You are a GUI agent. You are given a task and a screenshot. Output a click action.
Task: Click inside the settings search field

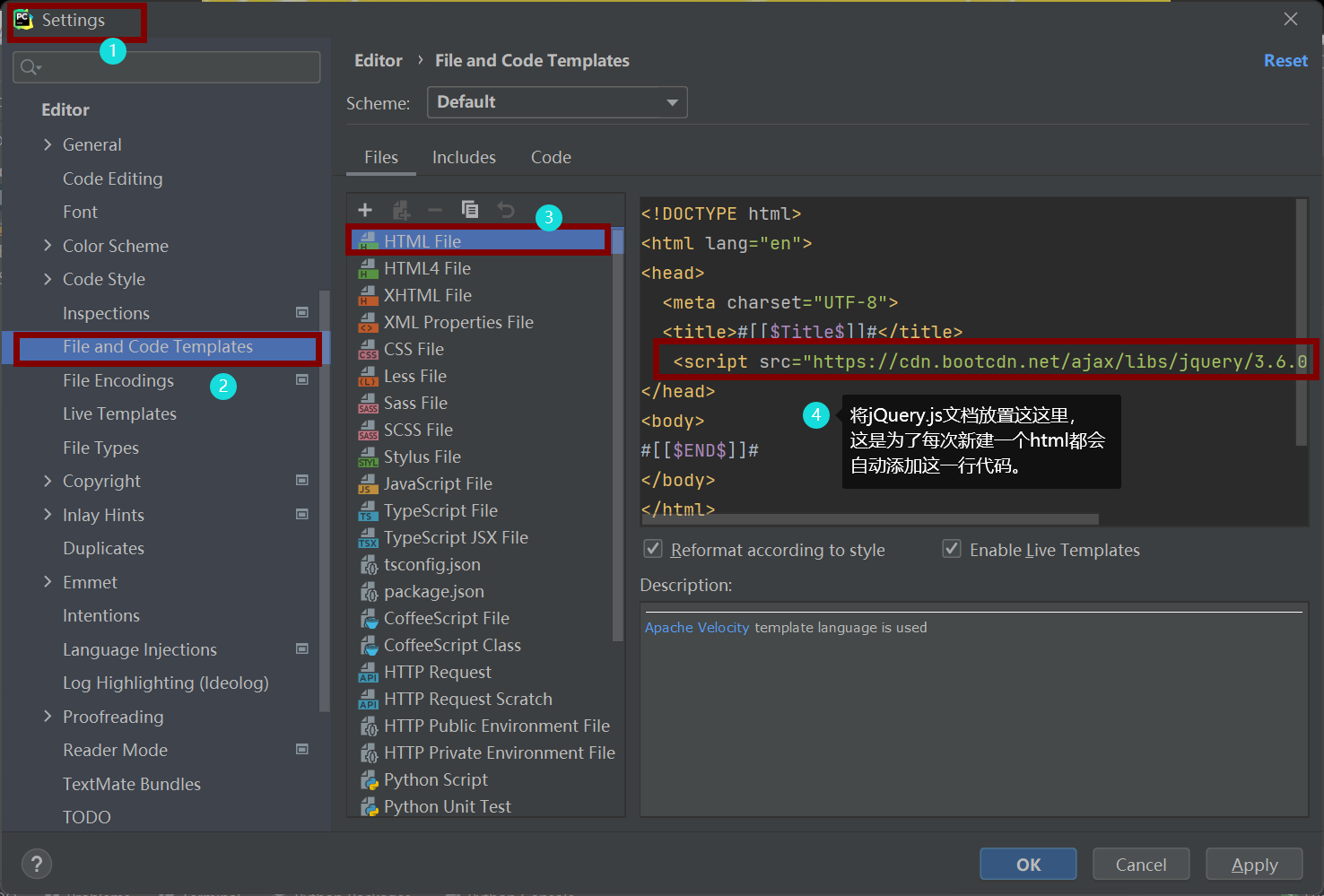[x=167, y=67]
